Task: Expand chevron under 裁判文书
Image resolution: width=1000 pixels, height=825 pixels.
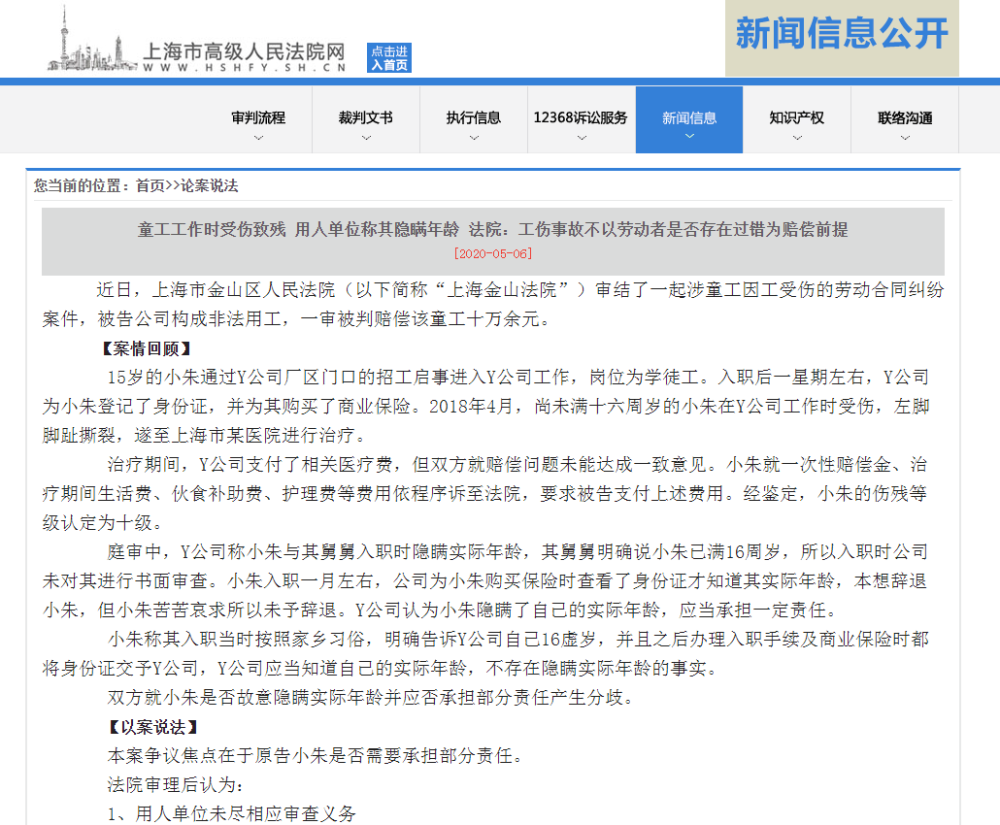Action: click(366, 138)
